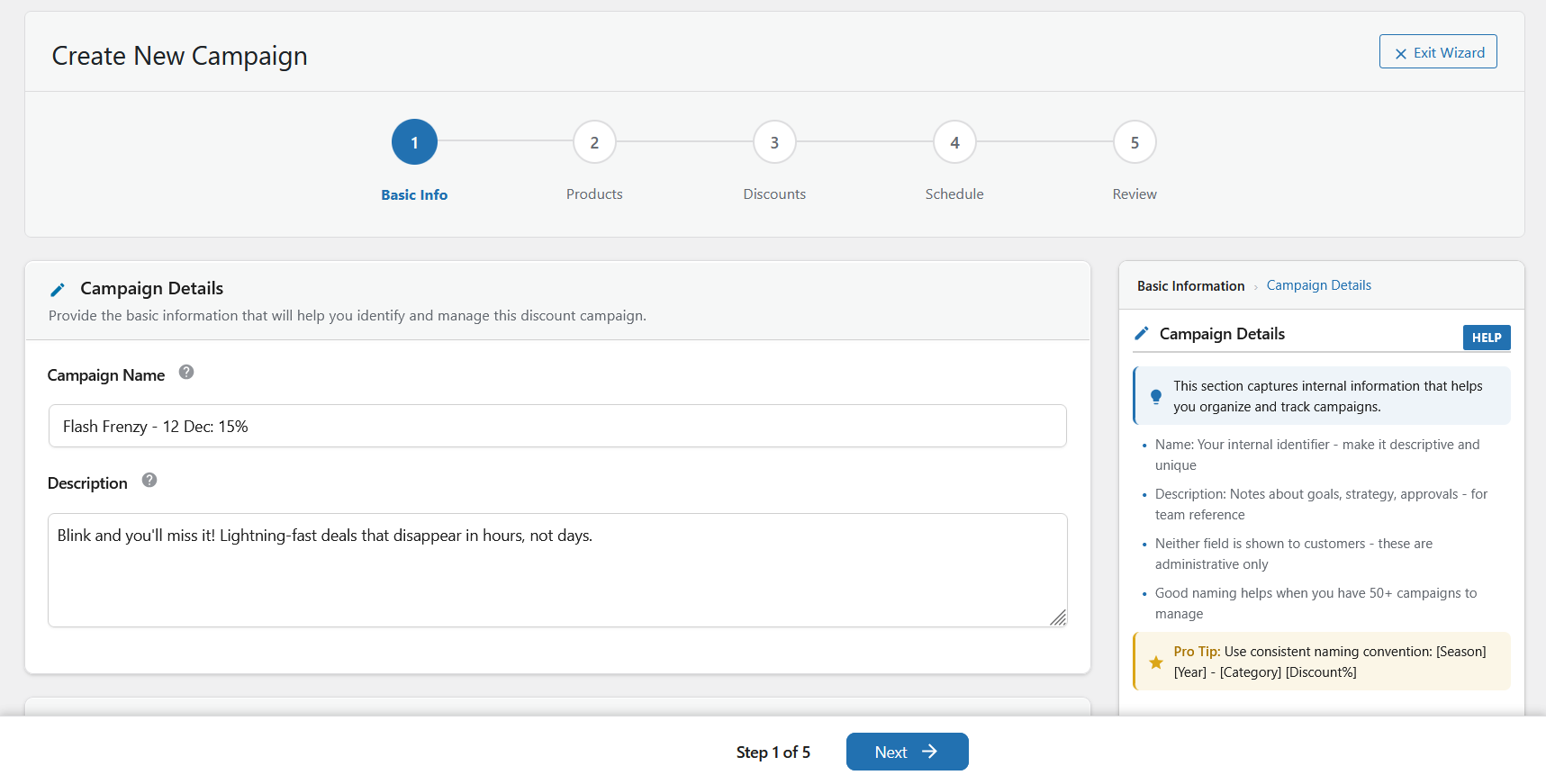Viewport: 1546px width, 784px height.
Task: Click Basic Information breadcrumb
Action: (x=1190, y=286)
